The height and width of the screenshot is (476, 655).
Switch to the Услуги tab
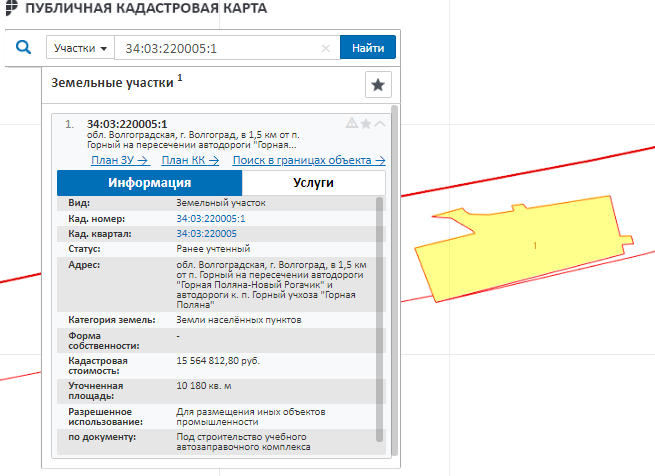point(313,183)
